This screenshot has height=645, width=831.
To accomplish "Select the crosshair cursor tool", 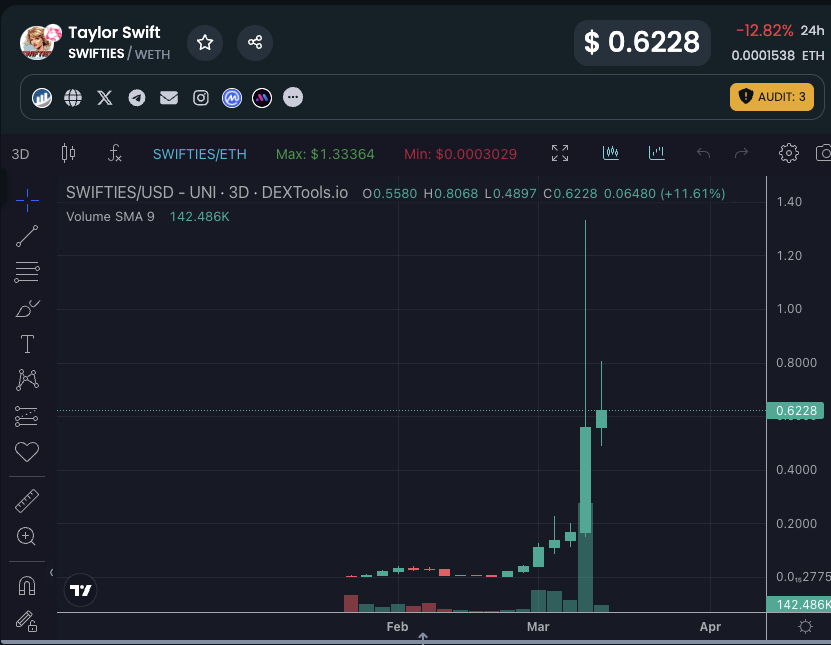I will click(x=27, y=200).
